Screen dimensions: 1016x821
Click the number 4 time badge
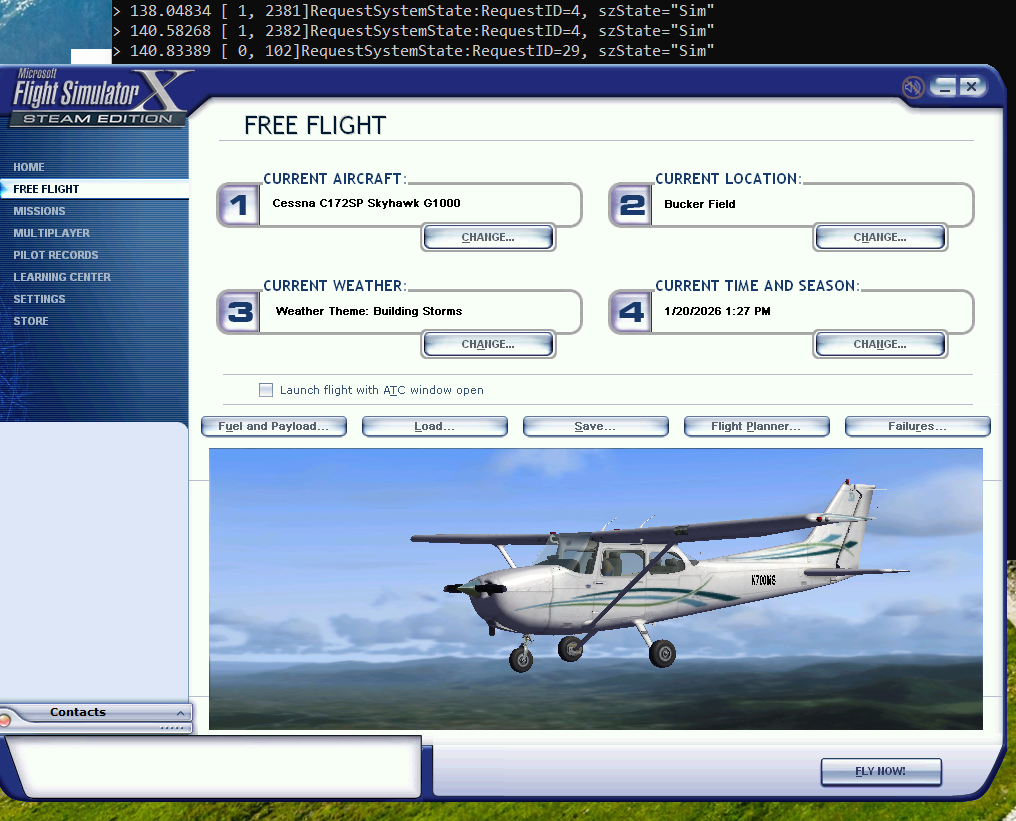point(630,312)
